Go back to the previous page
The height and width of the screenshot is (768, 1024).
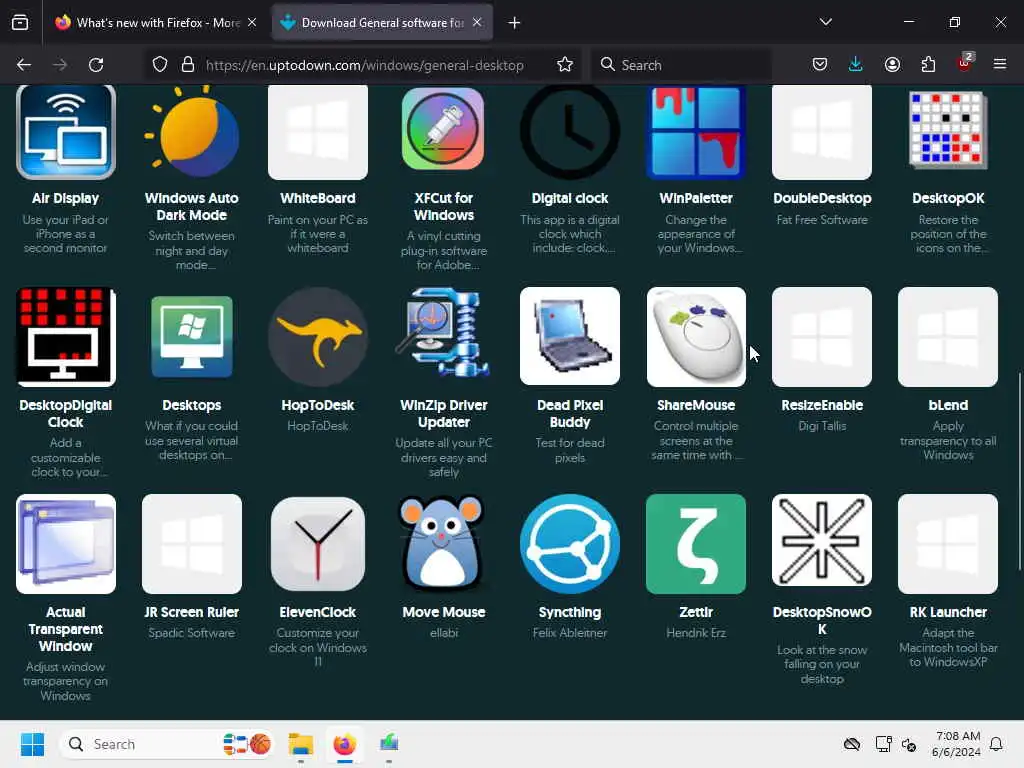(x=24, y=65)
